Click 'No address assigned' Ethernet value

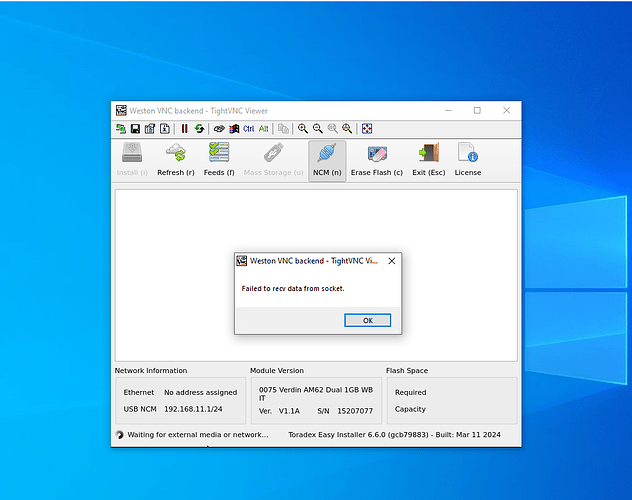coord(200,392)
